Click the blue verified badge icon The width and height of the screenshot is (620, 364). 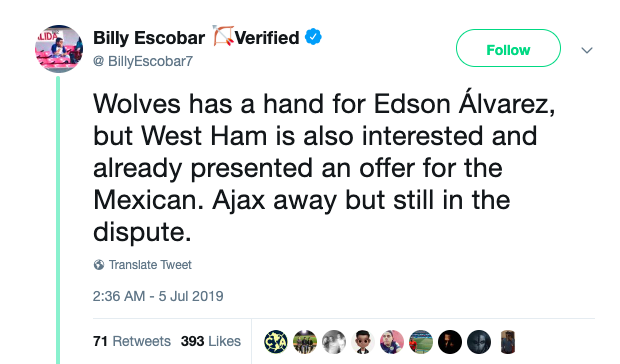pyautogui.click(x=313, y=37)
